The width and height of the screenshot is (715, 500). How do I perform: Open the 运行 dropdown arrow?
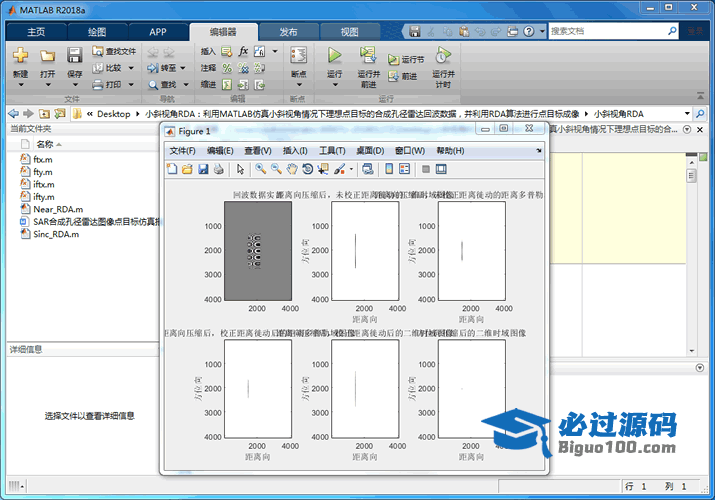pyautogui.click(x=335, y=85)
